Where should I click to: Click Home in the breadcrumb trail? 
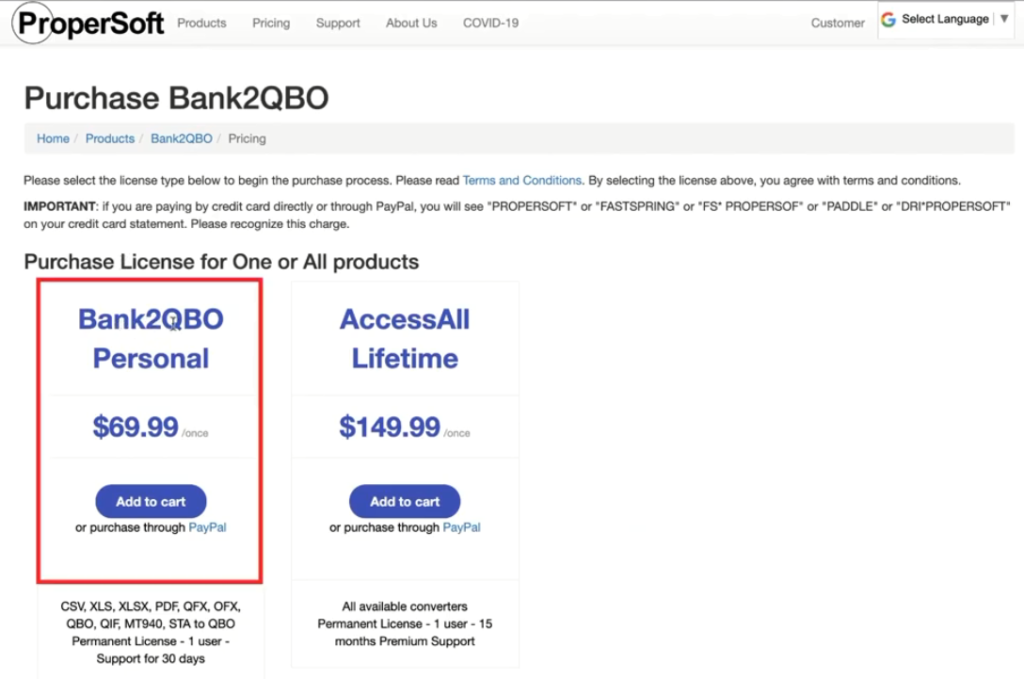52,138
